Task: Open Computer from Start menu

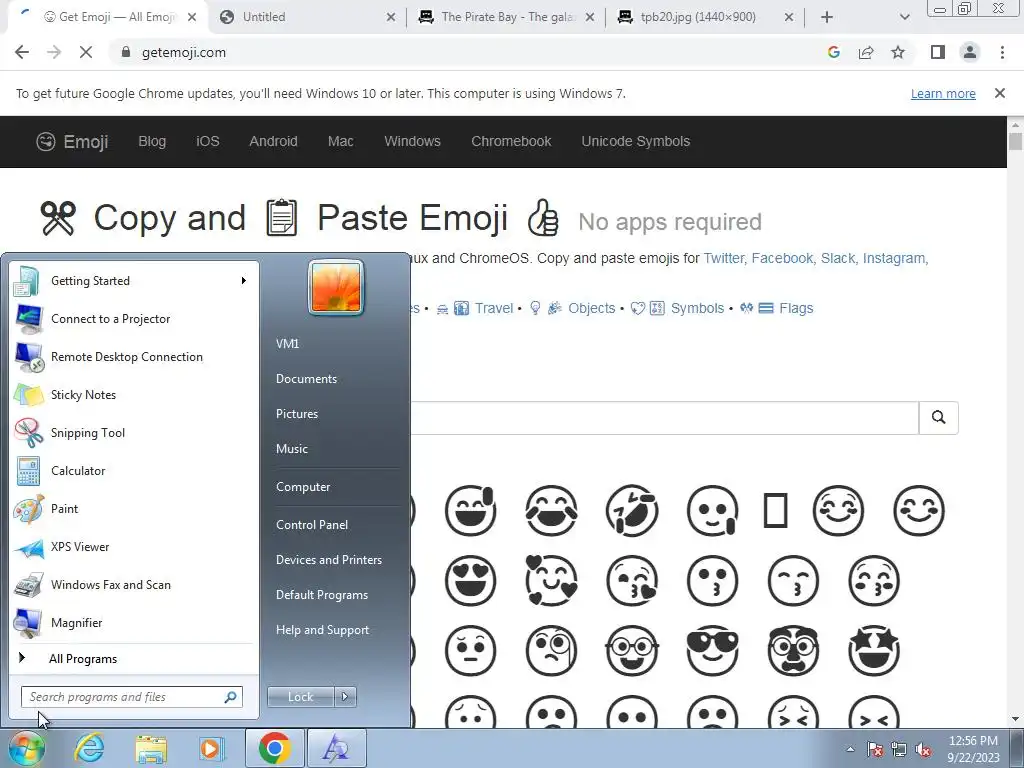Action: pyautogui.click(x=303, y=487)
